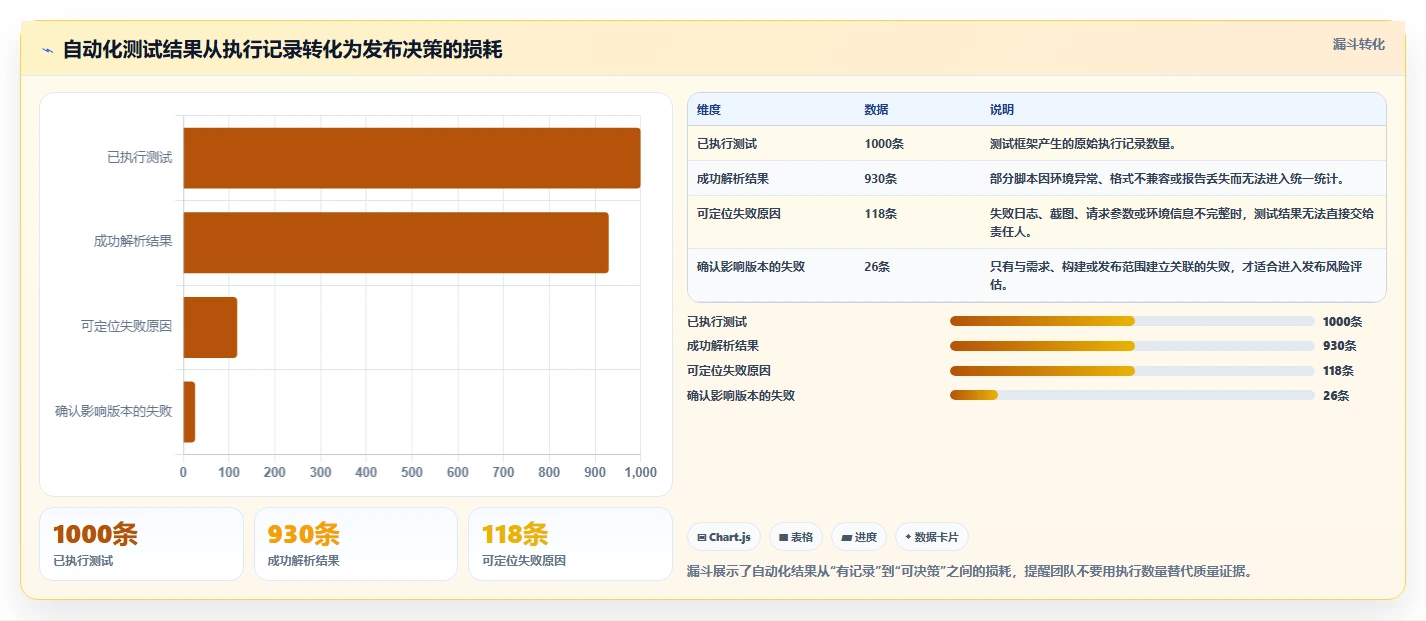Click the 数据 column header

point(877,109)
